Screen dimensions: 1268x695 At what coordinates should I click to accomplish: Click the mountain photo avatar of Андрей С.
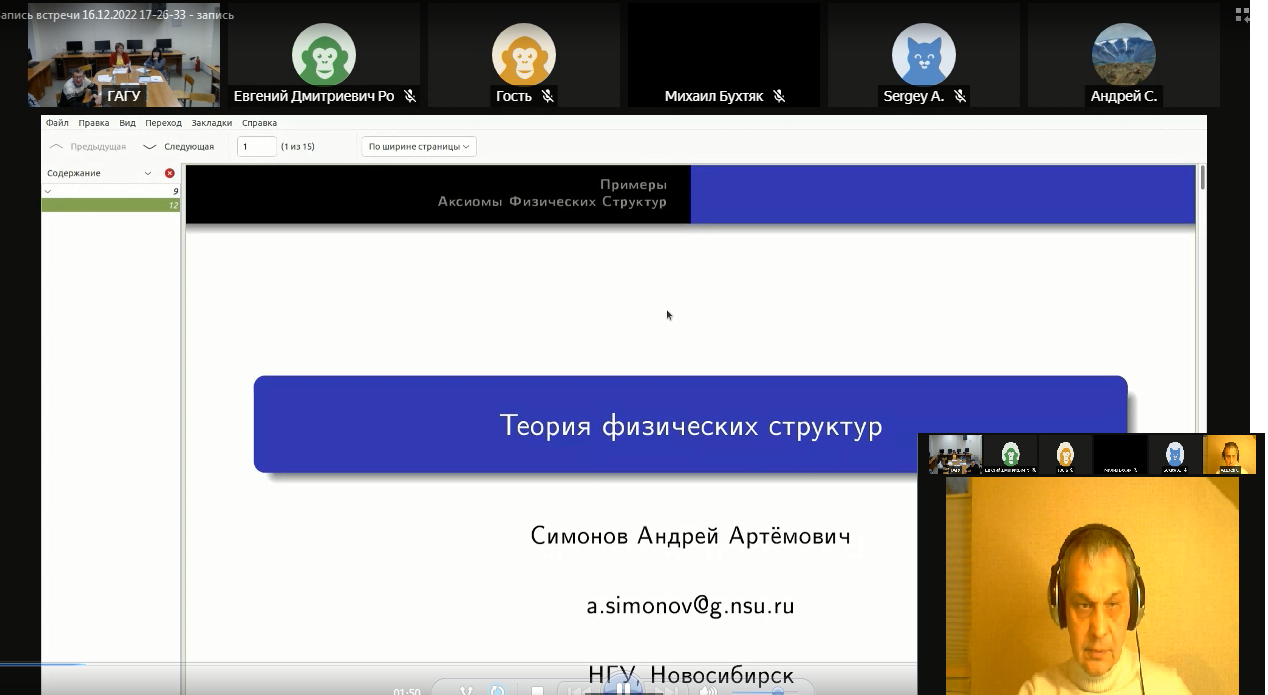pos(1123,55)
